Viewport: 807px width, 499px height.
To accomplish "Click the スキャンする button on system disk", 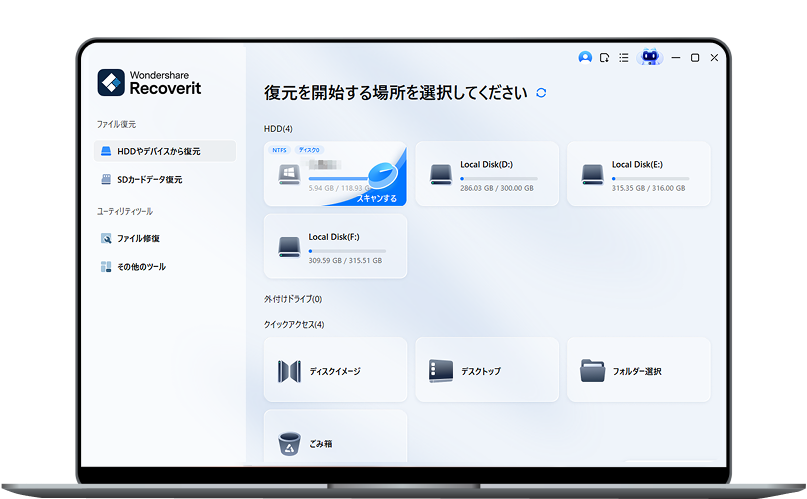I will tap(377, 198).
